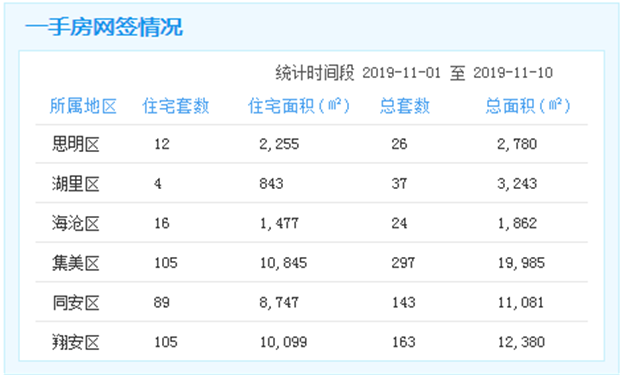Select end date 2019-11-10
Image resolution: width=625 pixels, height=375 pixels.
[513, 73]
